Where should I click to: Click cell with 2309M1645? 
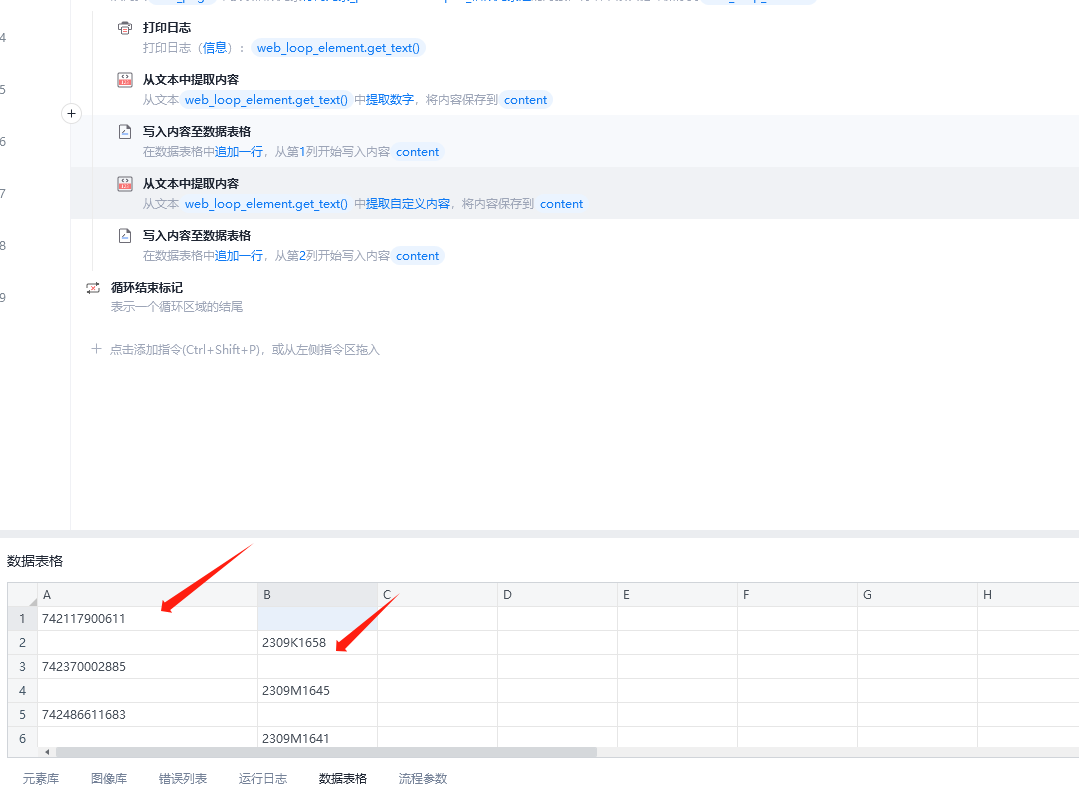tap(317, 690)
